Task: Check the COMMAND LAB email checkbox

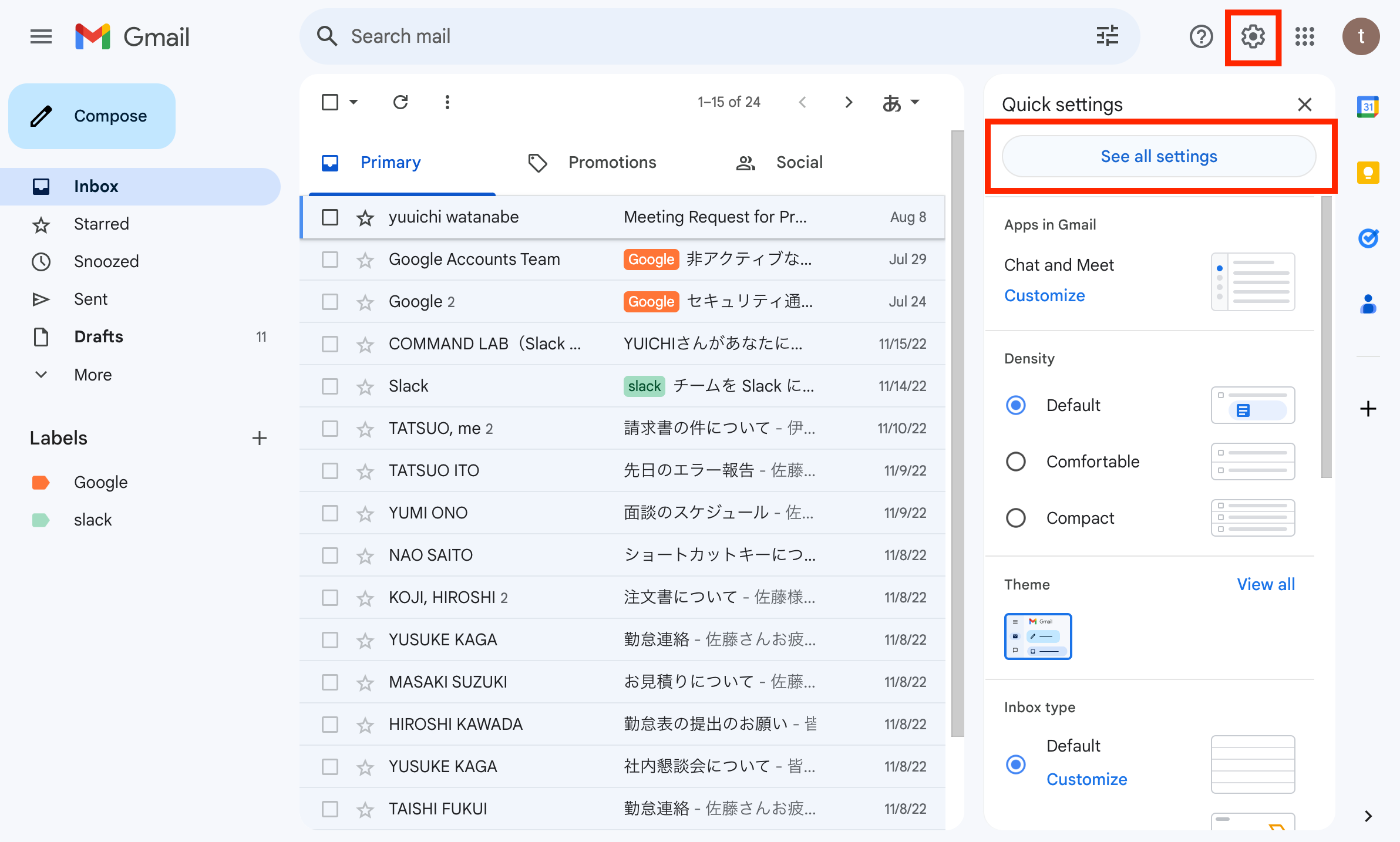Action: 330,344
